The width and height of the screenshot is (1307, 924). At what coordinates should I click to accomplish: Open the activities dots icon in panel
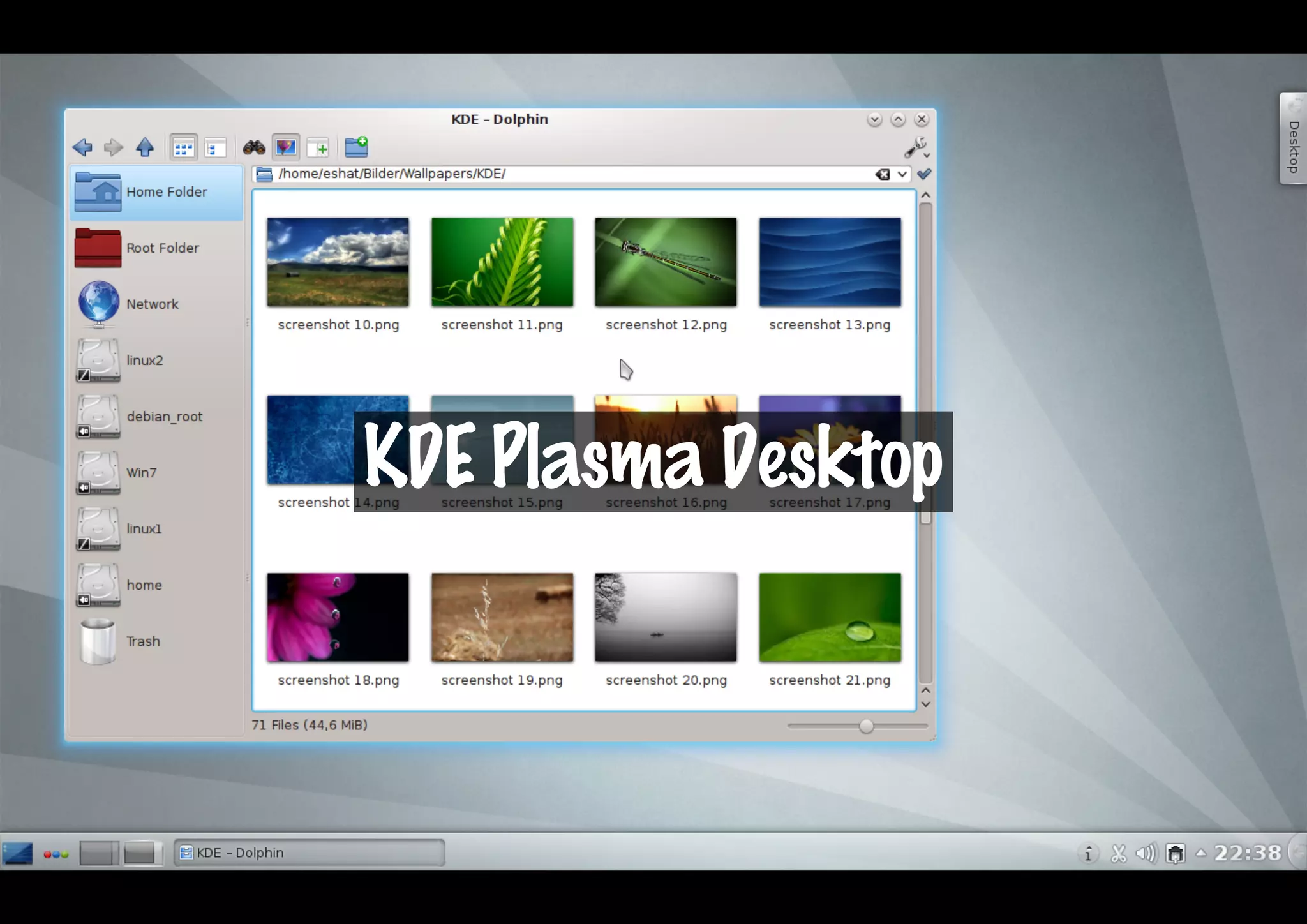click(x=56, y=854)
